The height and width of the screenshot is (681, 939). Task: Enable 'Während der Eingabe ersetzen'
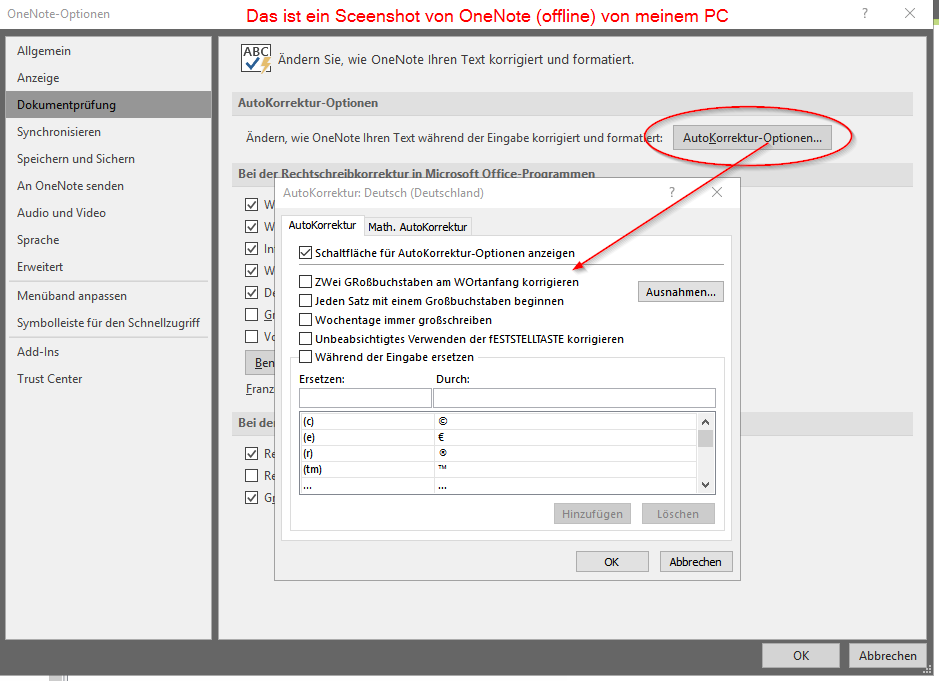click(306, 357)
